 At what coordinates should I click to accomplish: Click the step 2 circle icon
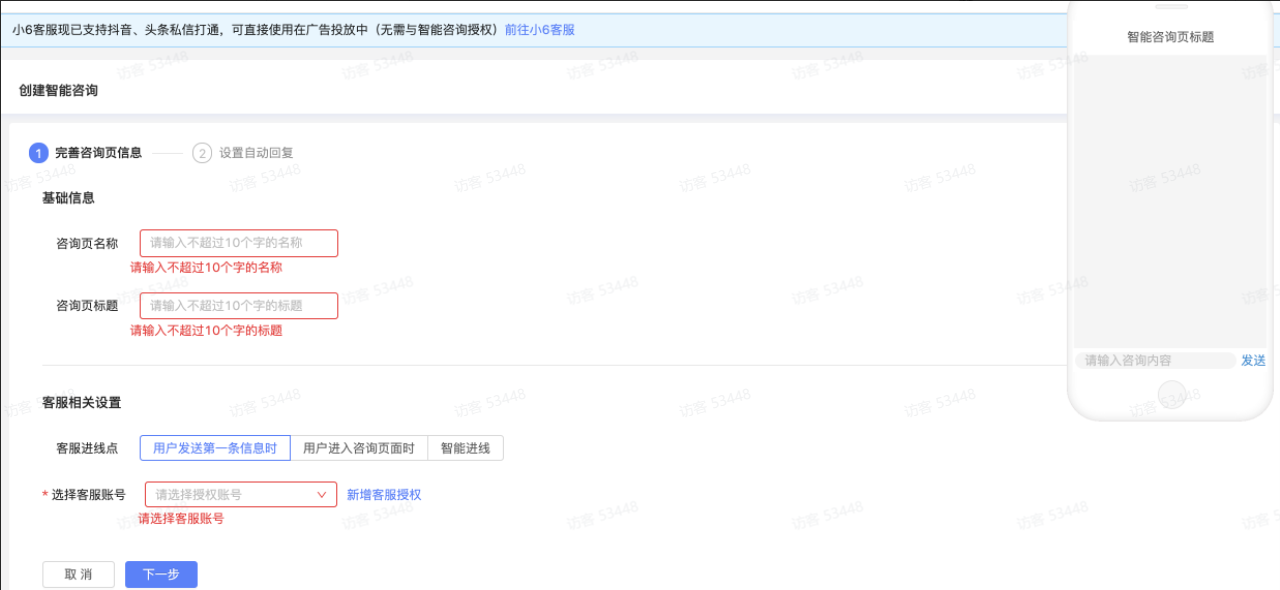[202, 153]
